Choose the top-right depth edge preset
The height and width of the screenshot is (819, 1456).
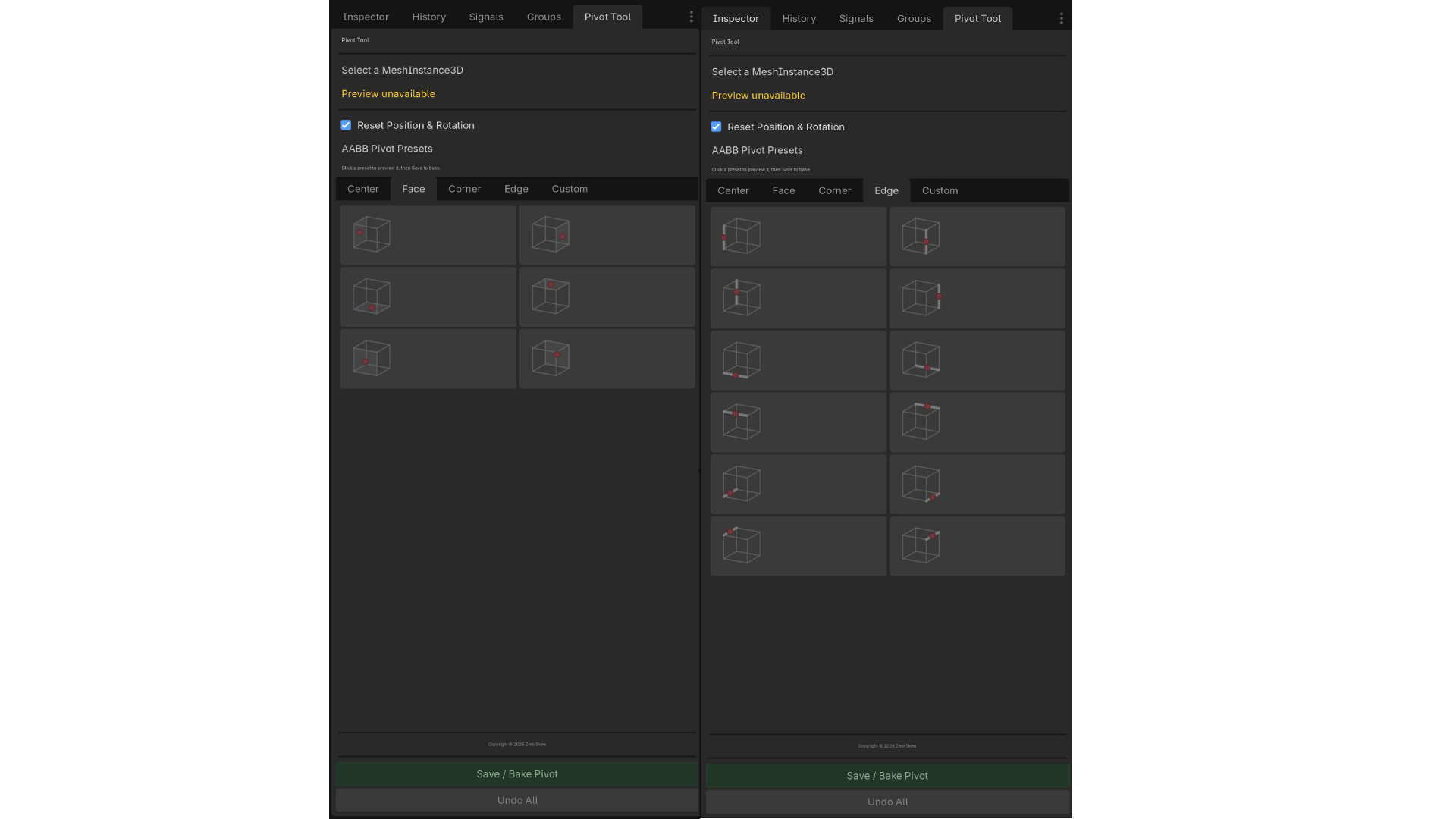[977, 546]
